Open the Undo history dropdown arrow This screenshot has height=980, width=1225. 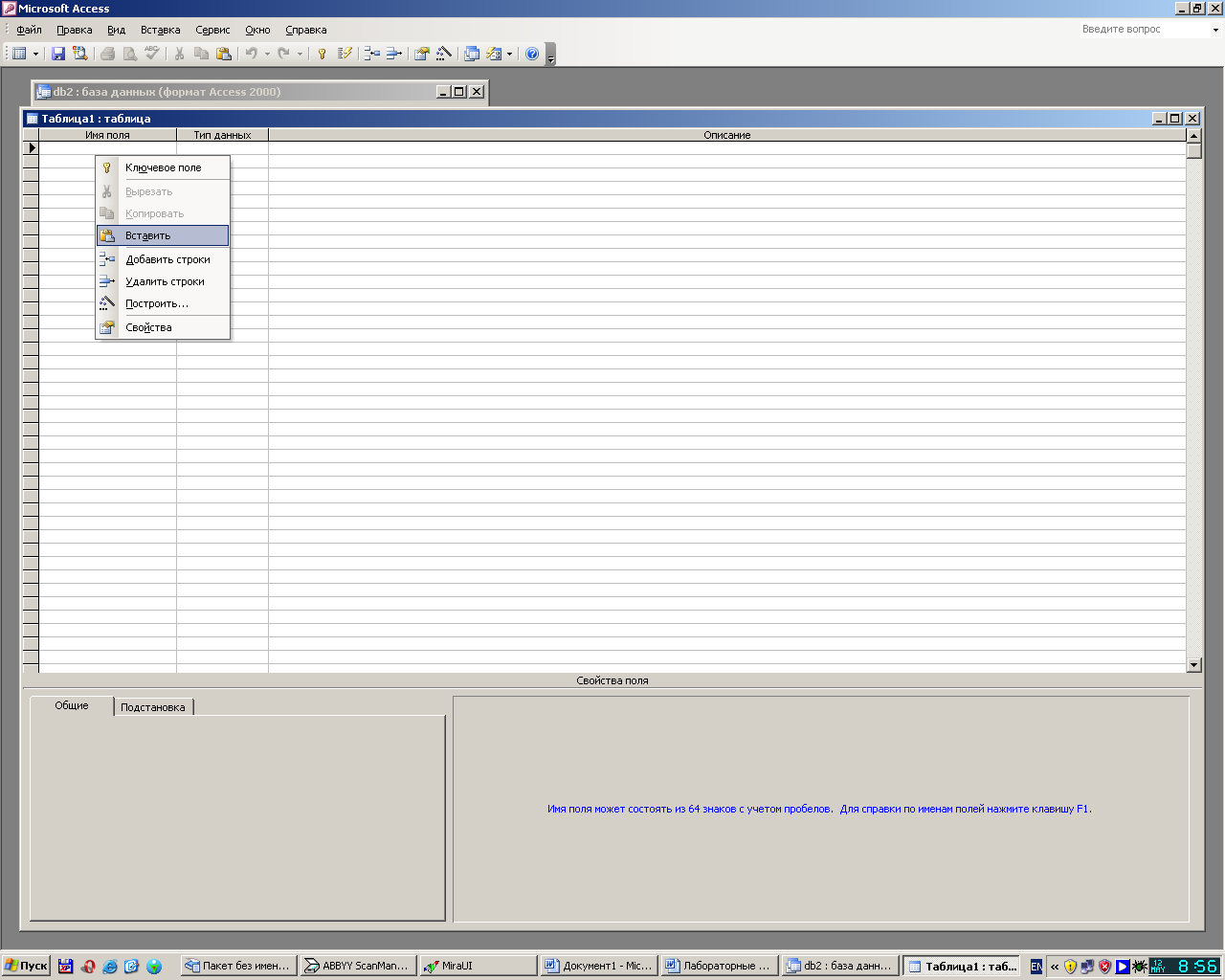pyautogui.click(x=267, y=54)
